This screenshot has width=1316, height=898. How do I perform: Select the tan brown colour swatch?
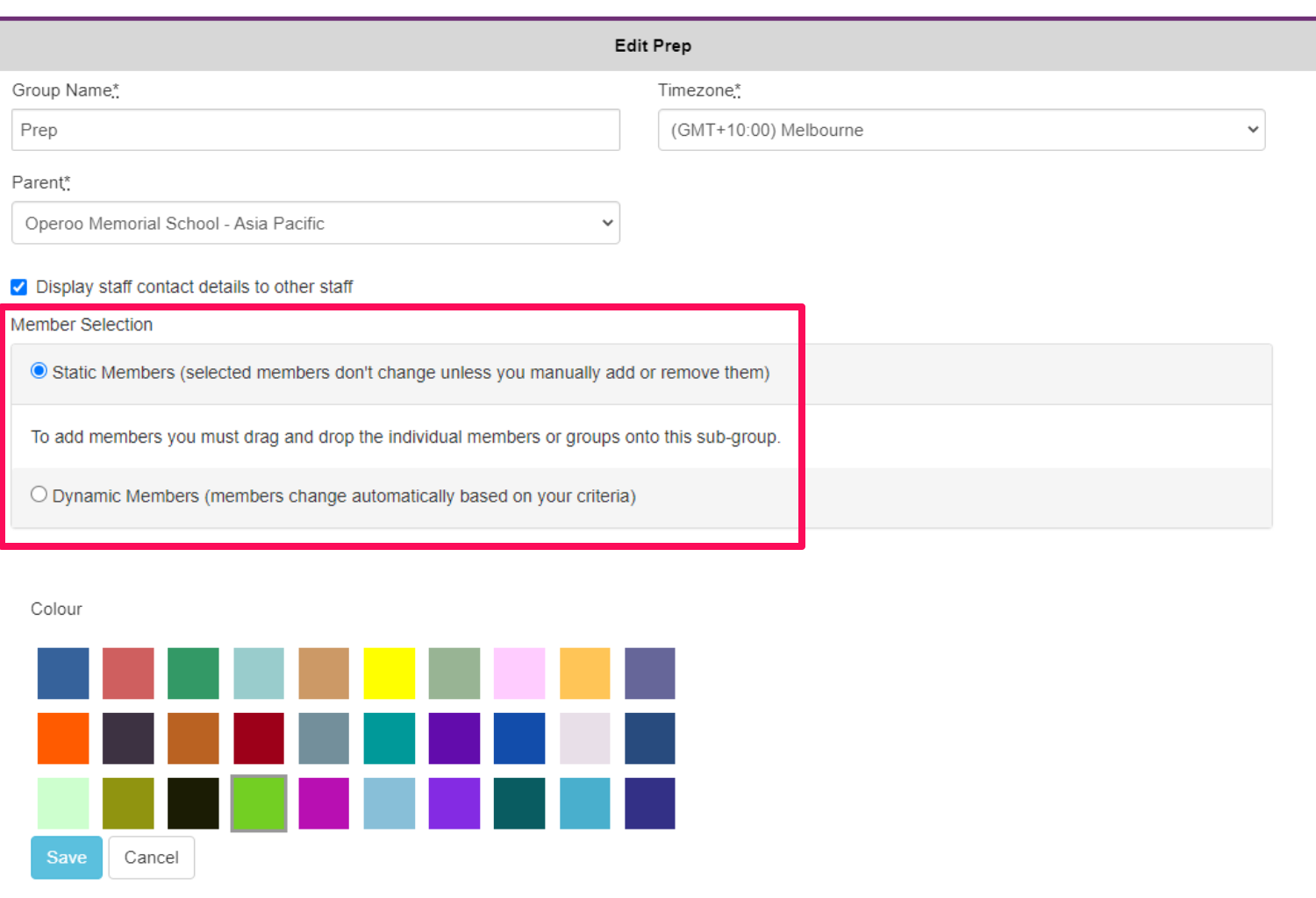(x=324, y=673)
